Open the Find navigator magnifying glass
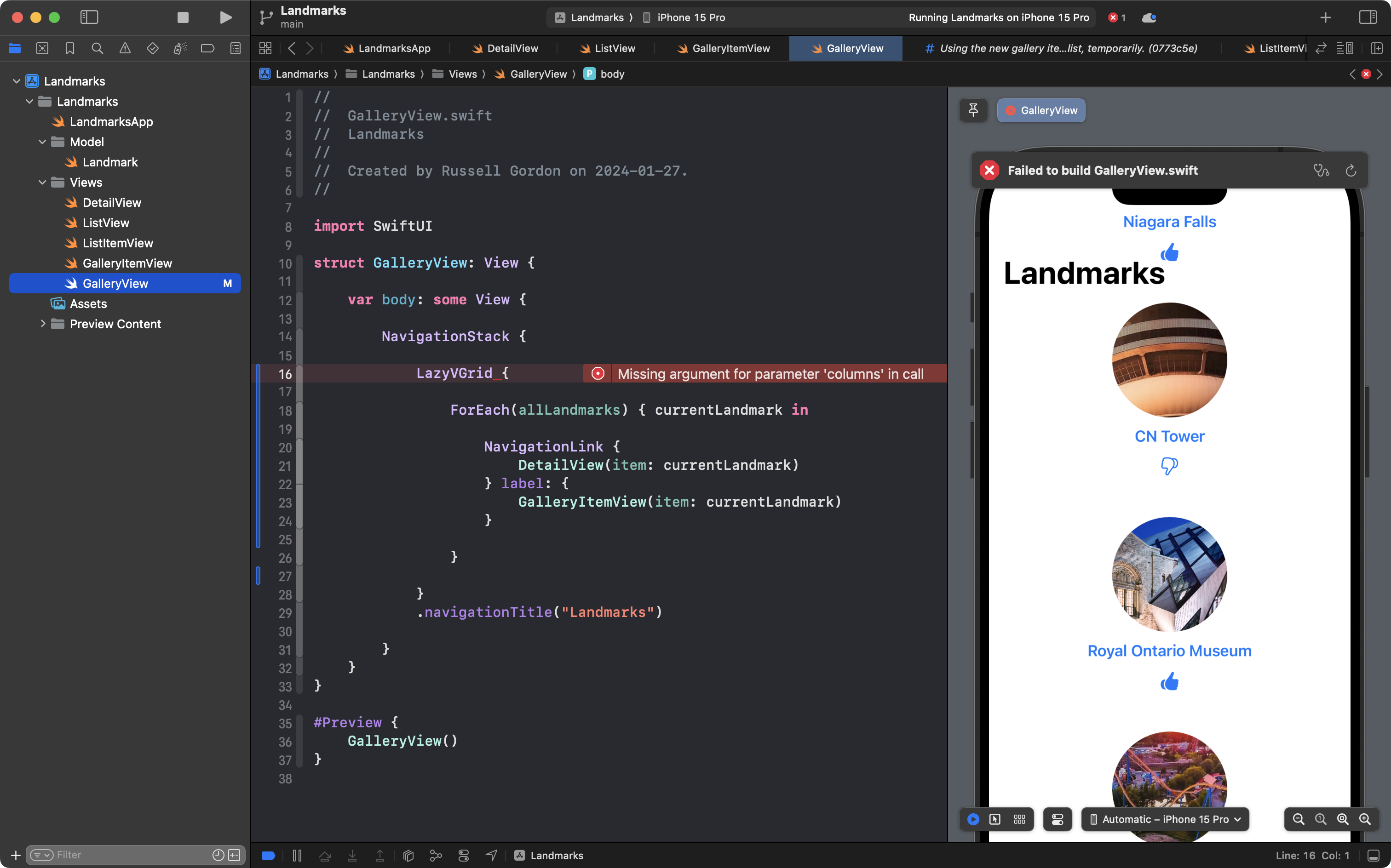The height and width of the screenshot is (868, 1391). 97,48
